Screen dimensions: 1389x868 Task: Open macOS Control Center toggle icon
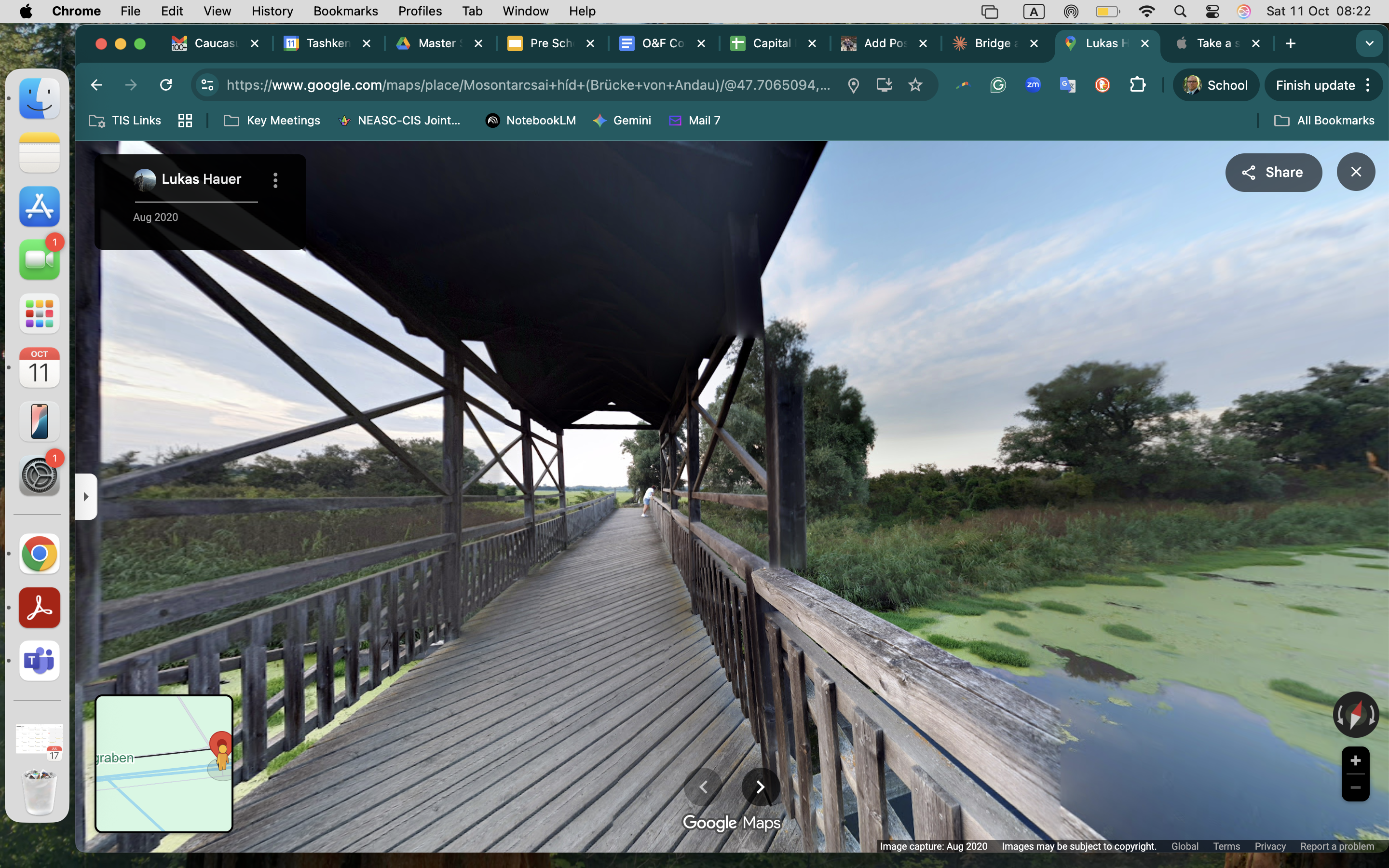point(1212,11)
